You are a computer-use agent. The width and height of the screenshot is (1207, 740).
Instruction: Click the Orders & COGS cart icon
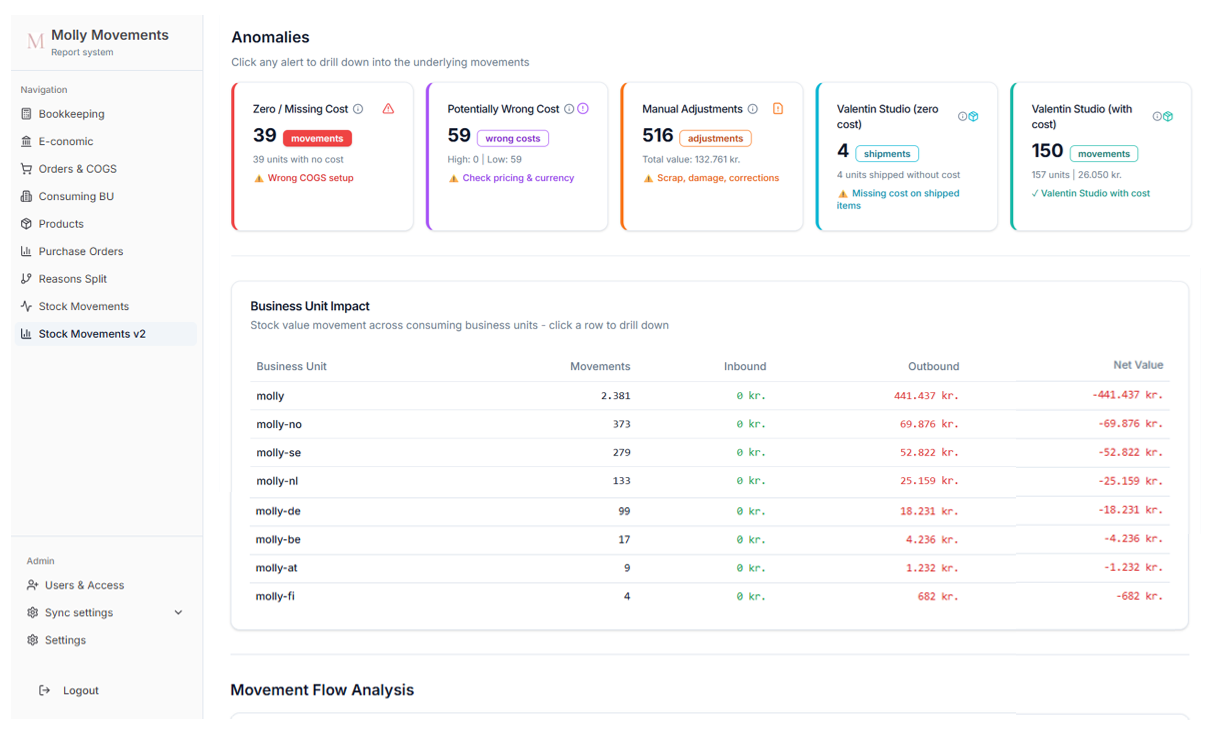26,169
